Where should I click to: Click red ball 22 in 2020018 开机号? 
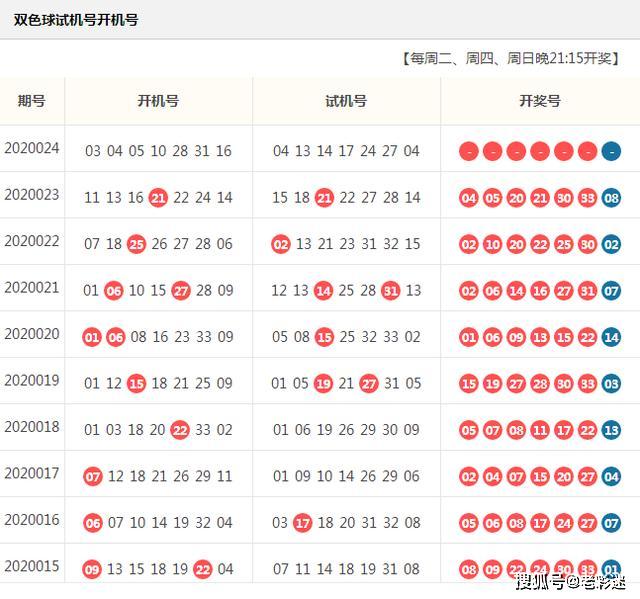click(x=180, y=430)
